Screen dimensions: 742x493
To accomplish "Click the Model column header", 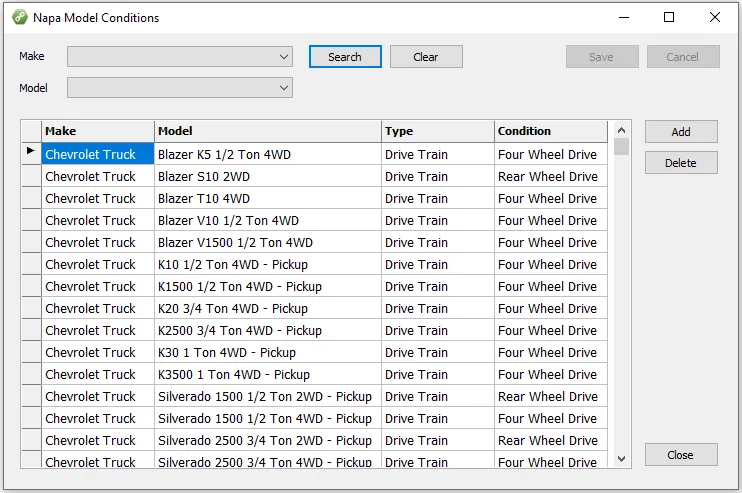I will (x=268, y=131).
